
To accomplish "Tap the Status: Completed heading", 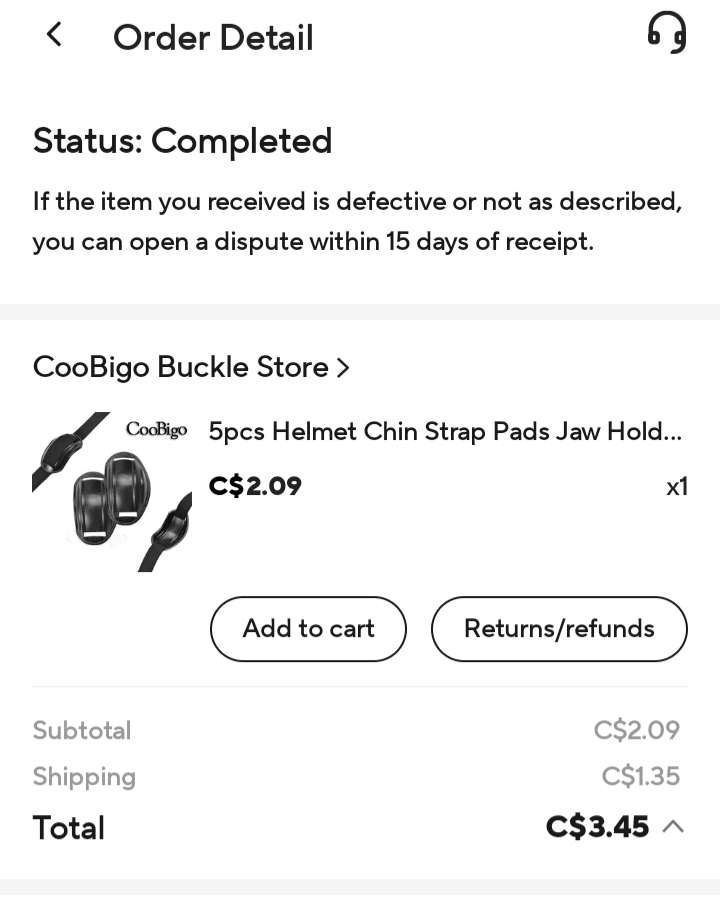I will [x=183, y=141].
